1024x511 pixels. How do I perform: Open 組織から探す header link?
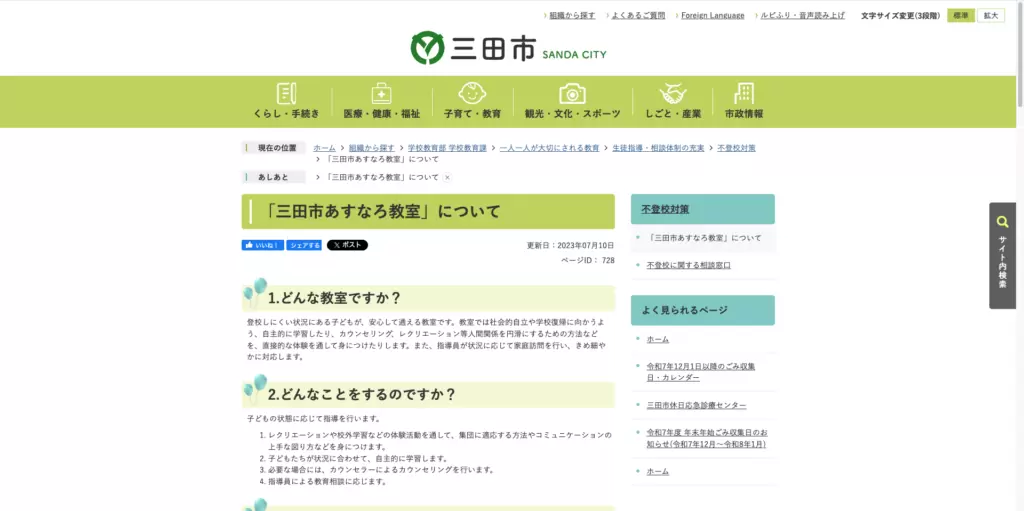(x=572, y=16)
